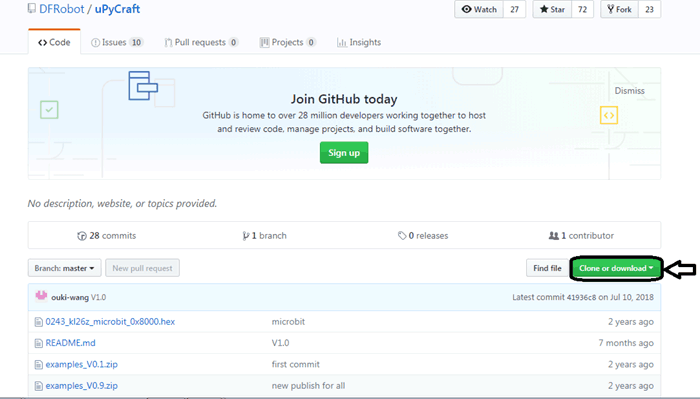Screen dimensions: 700x399
Task: Click the Projects board icon
Action: click(x=265, y=42)
